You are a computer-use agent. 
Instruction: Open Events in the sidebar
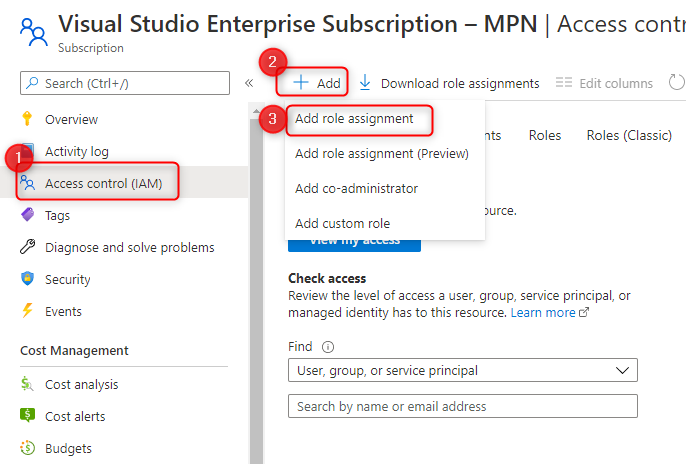(x=63, y=311)
